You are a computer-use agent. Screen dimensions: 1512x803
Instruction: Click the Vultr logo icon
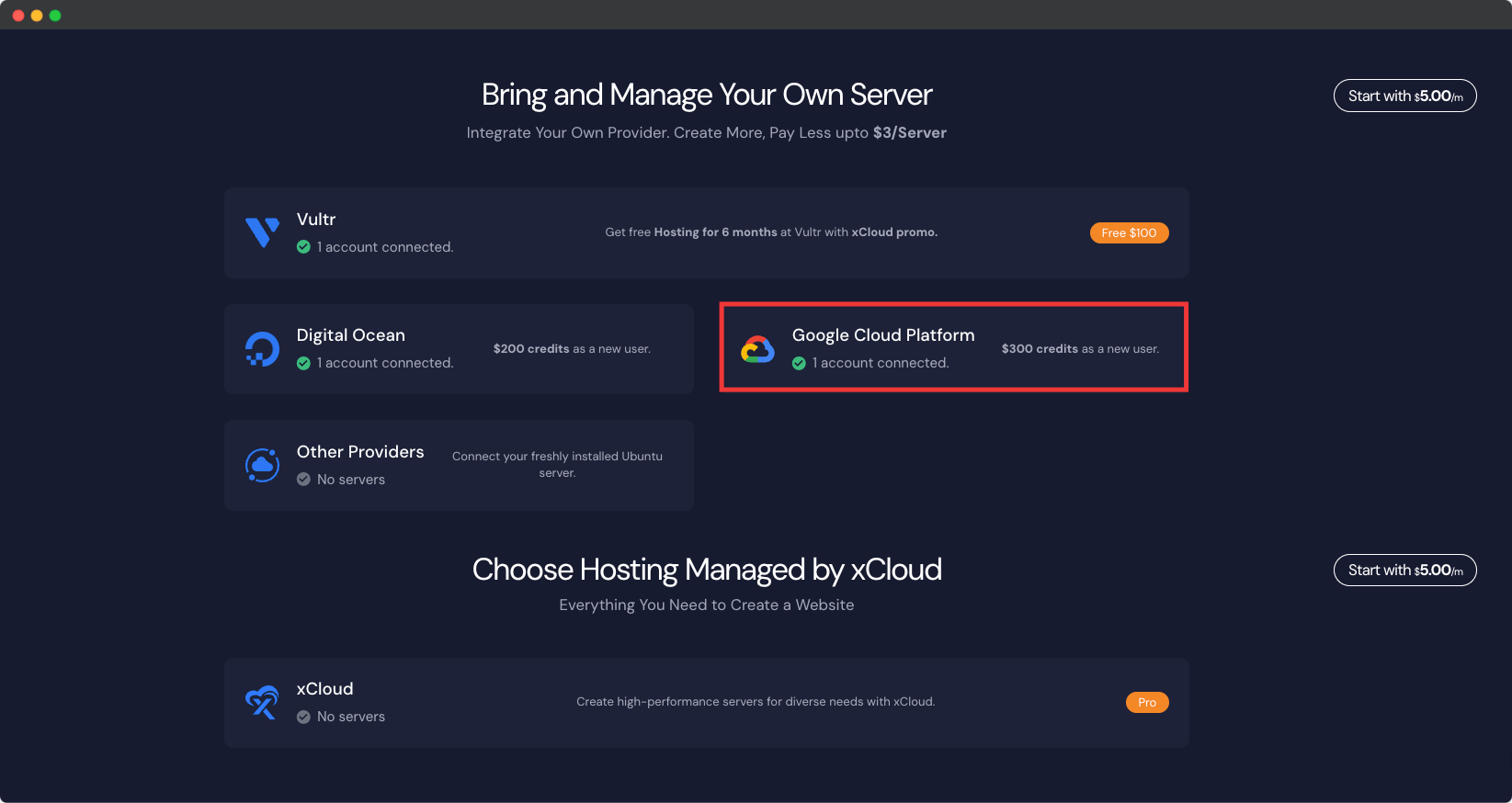[262, 232]
